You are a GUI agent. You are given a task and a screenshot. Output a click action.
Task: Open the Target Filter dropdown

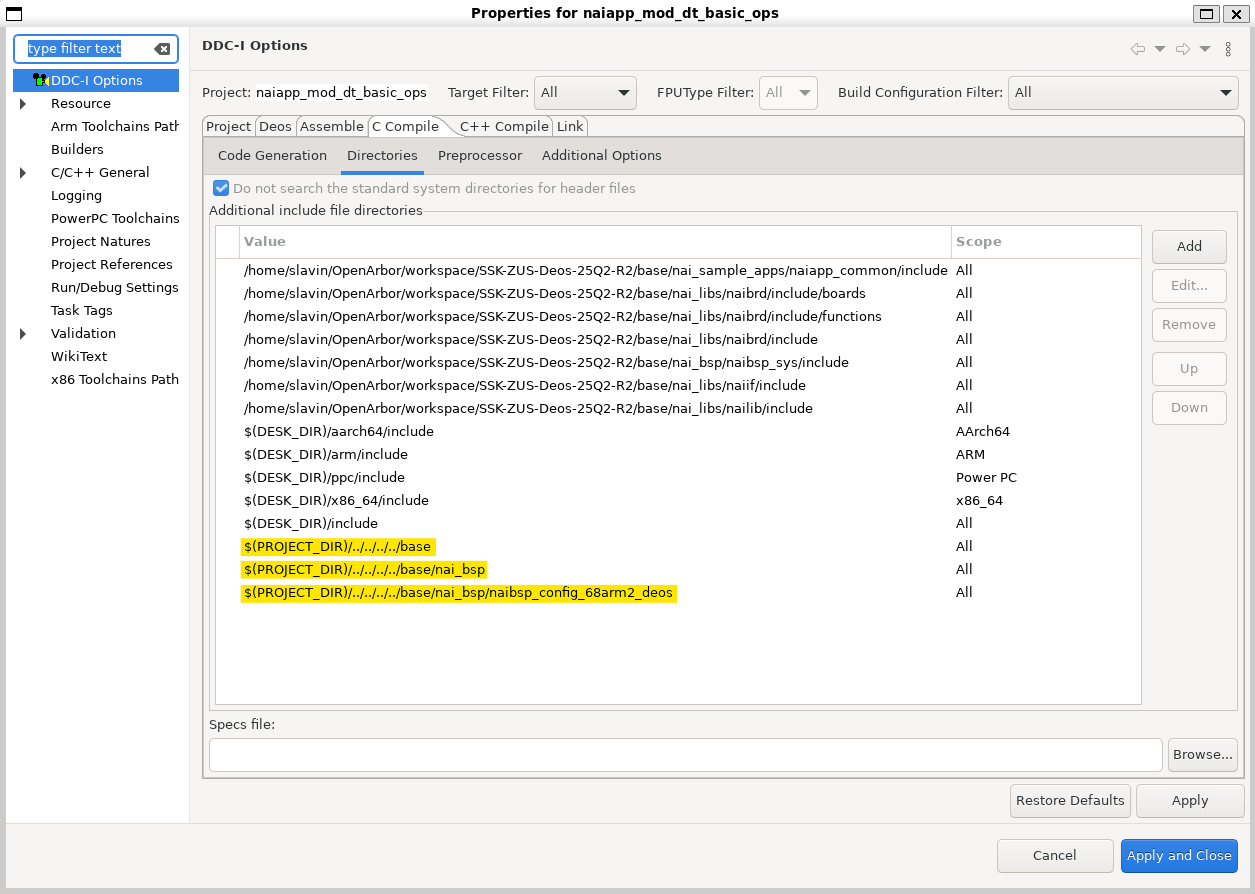point(585,92)
